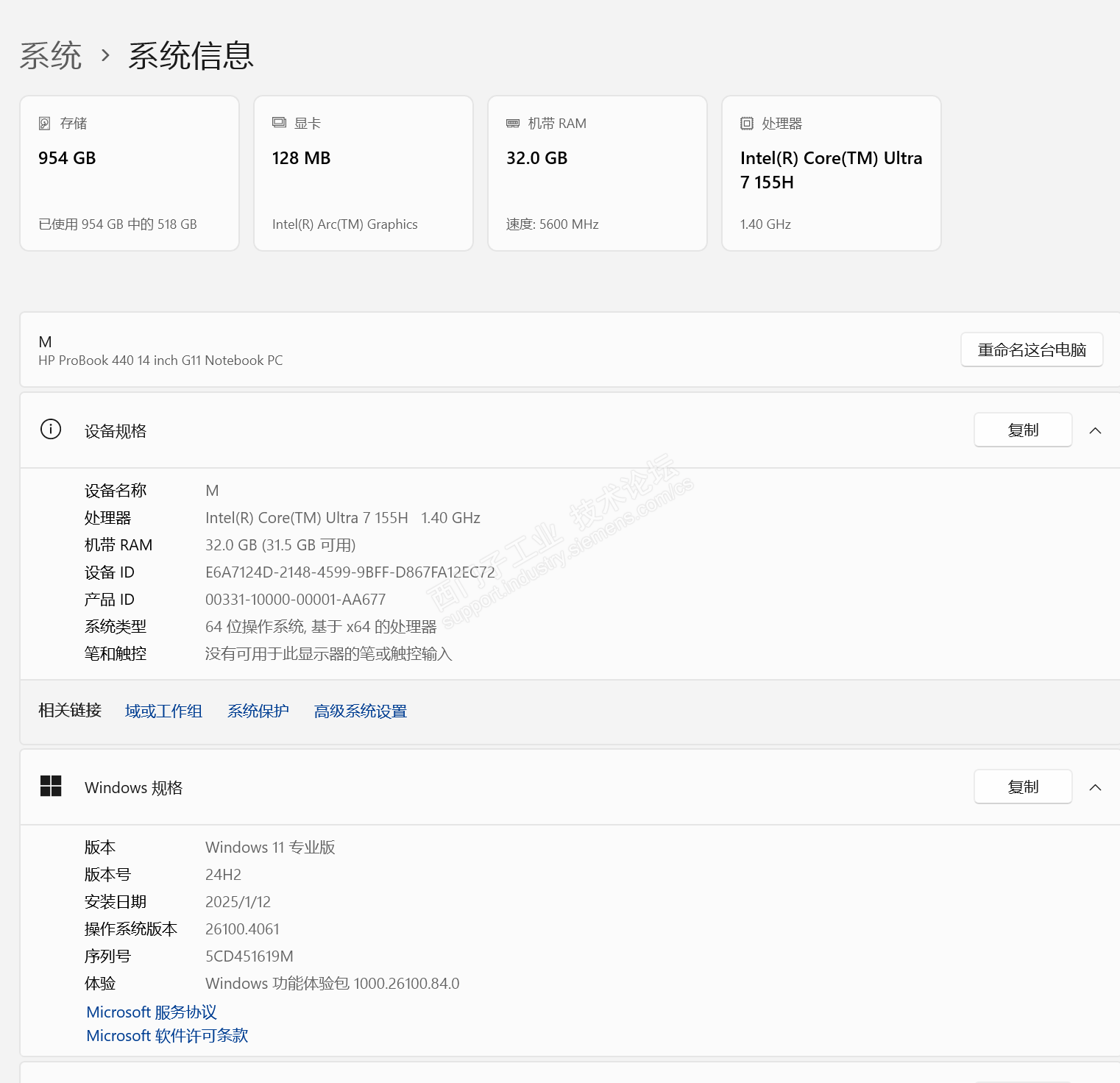Screen dimensions: 1120x1083
Task: Click the device specifications info icon
Action: point(51,430)
